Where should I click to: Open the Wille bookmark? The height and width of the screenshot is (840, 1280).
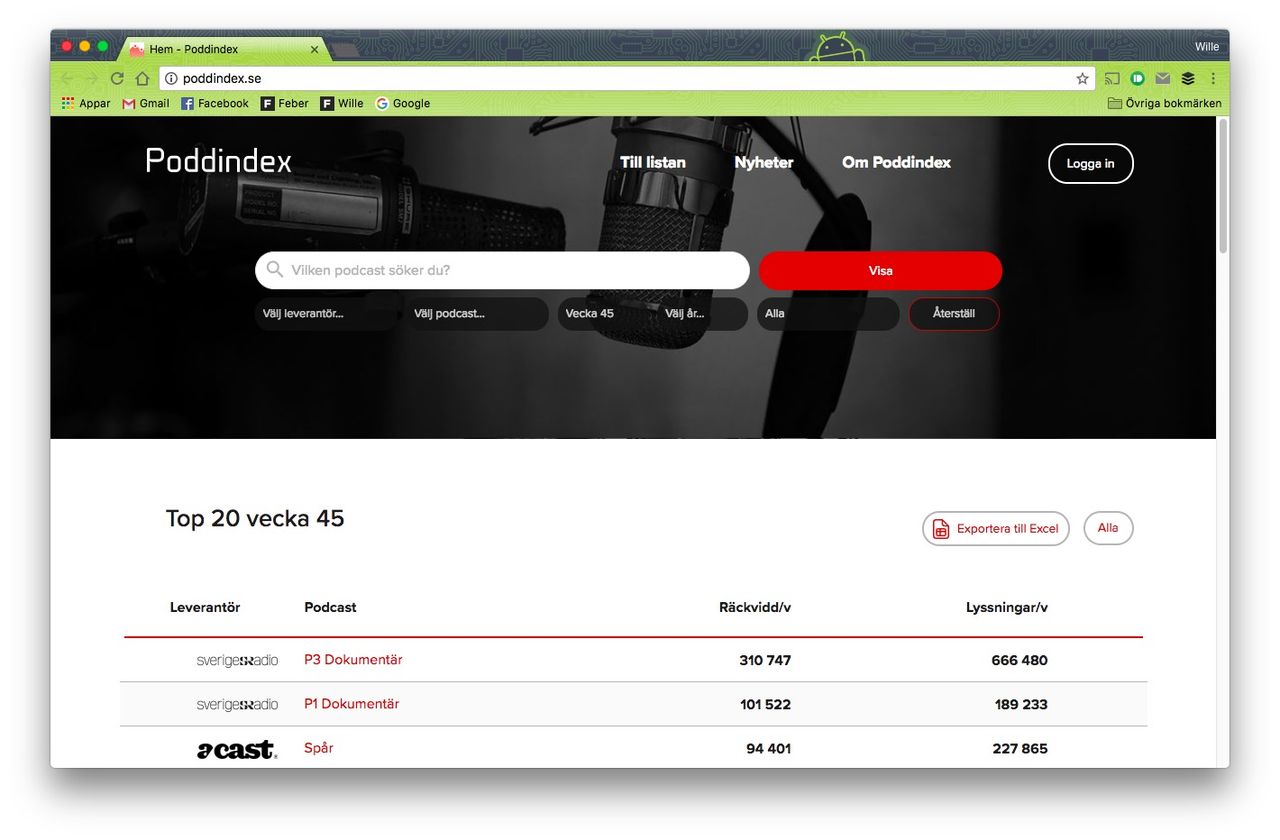pos(342,103)
